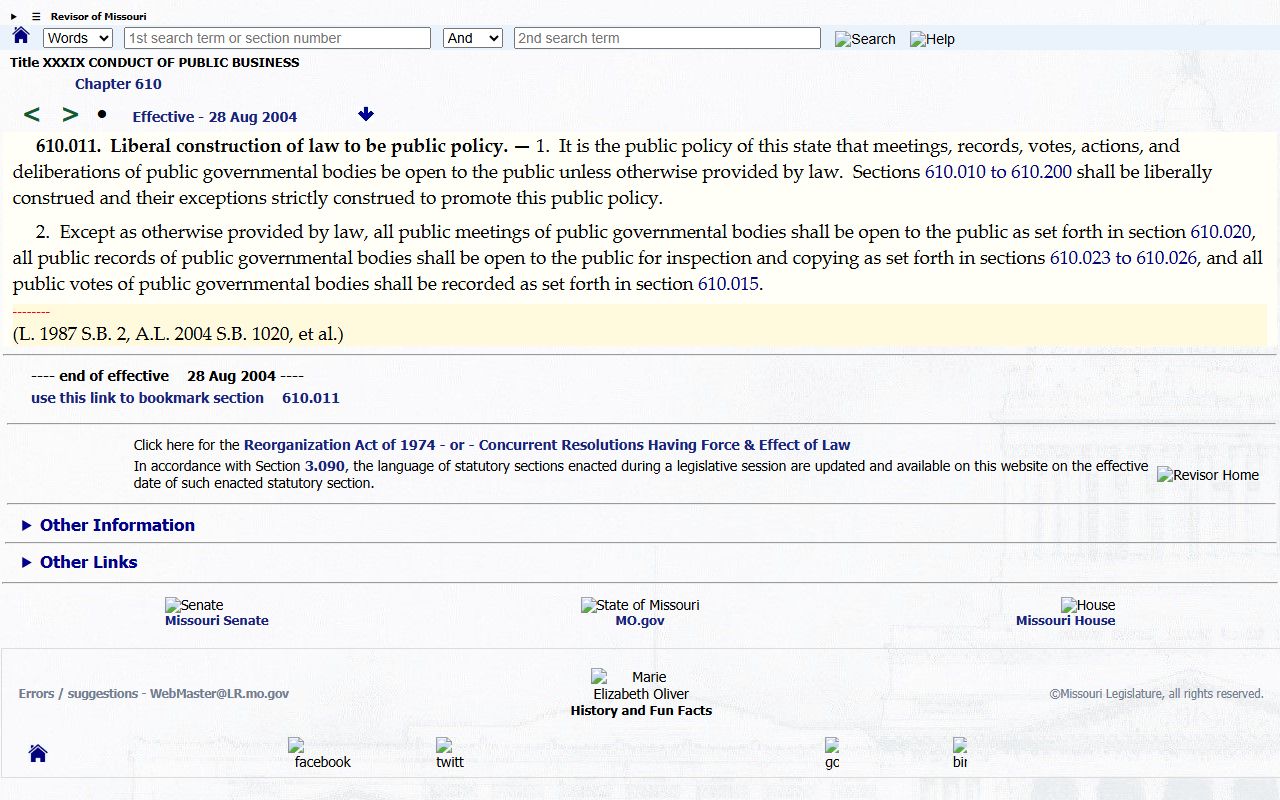Screen dimensions: 1280x800
Task: Click the black dot icon beside arrows
Action: (x=101, y=114)
